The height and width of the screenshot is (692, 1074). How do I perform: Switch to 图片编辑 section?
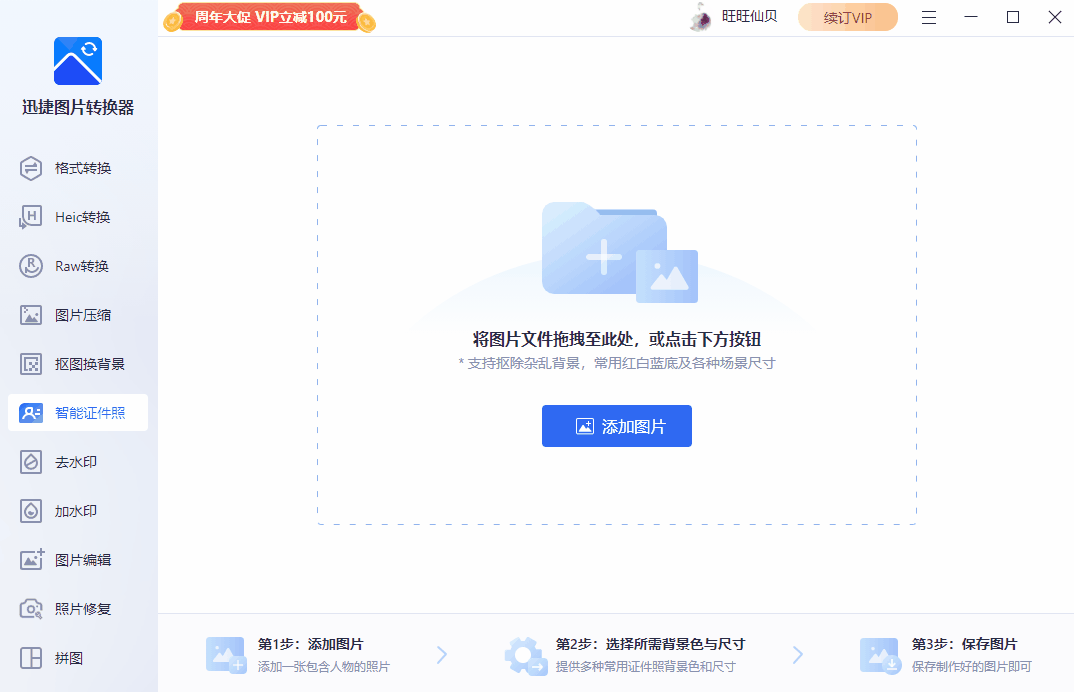(78, 560)
